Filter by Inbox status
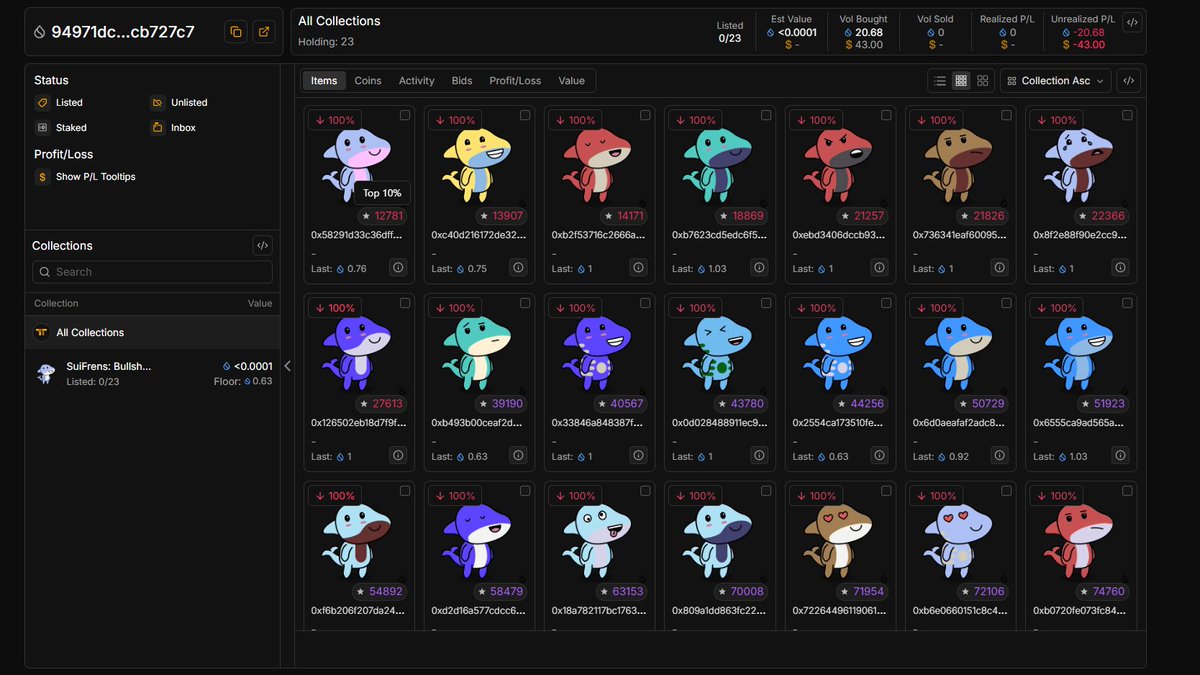This screenshot has height=675, width=1200. (x=173, y=128)
